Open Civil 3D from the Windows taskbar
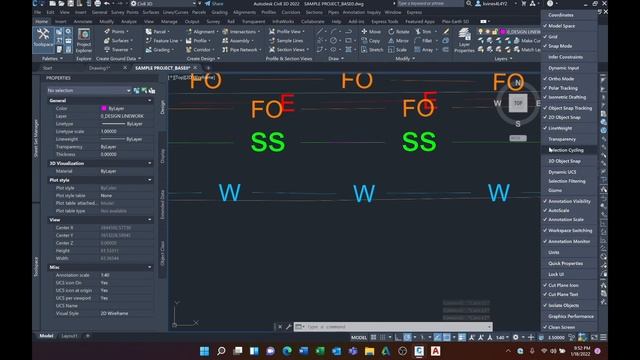Image resolution: width=640 pixels, height=360 pixels. tap(419, 351)
